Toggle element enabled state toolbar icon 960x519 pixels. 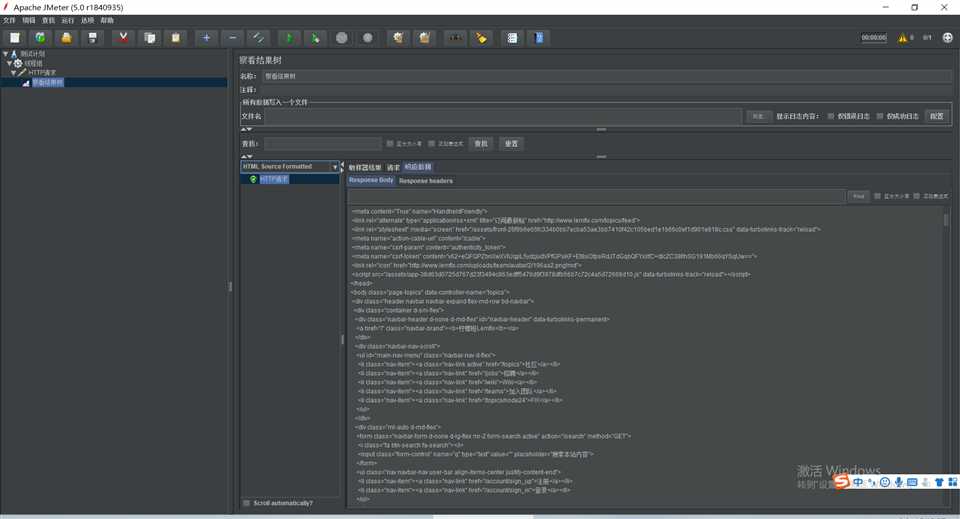(x=258, y=38)
